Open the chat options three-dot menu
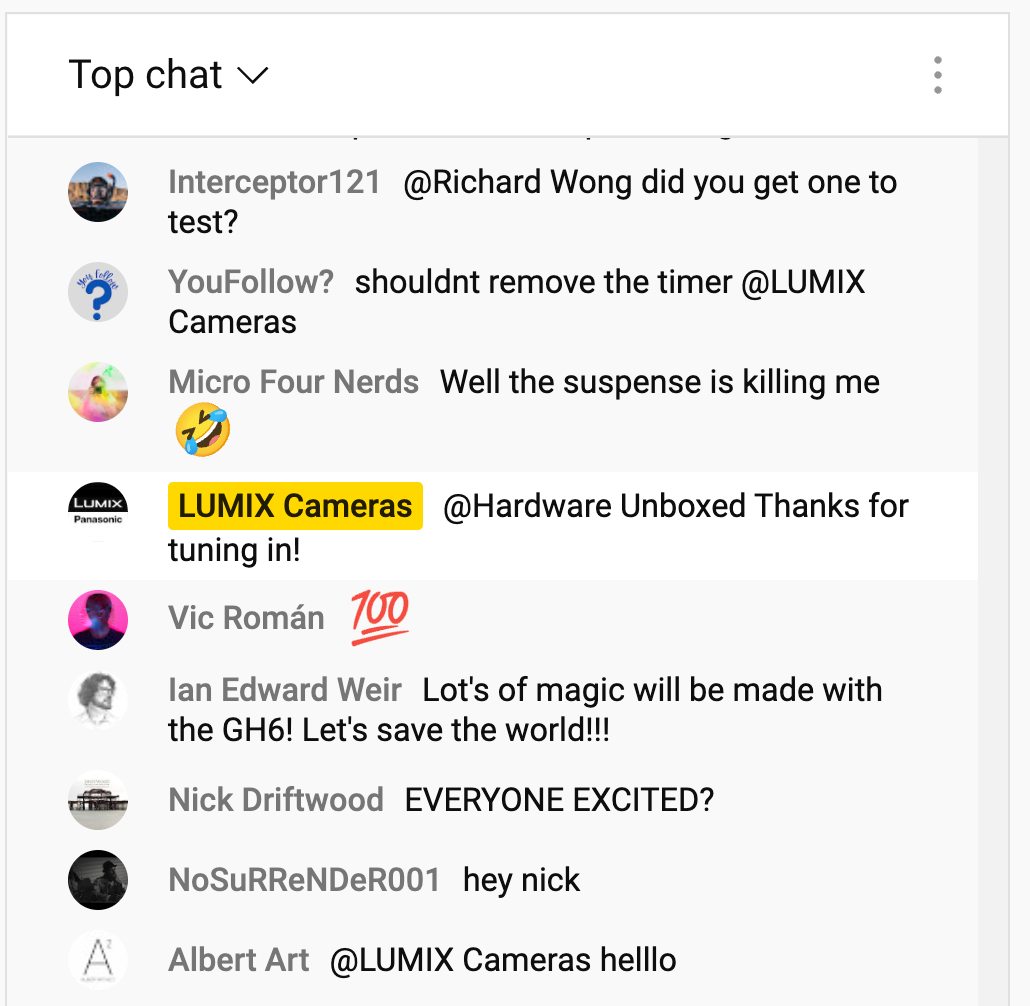This screenshot has height=1006, width=1030. 937,75
